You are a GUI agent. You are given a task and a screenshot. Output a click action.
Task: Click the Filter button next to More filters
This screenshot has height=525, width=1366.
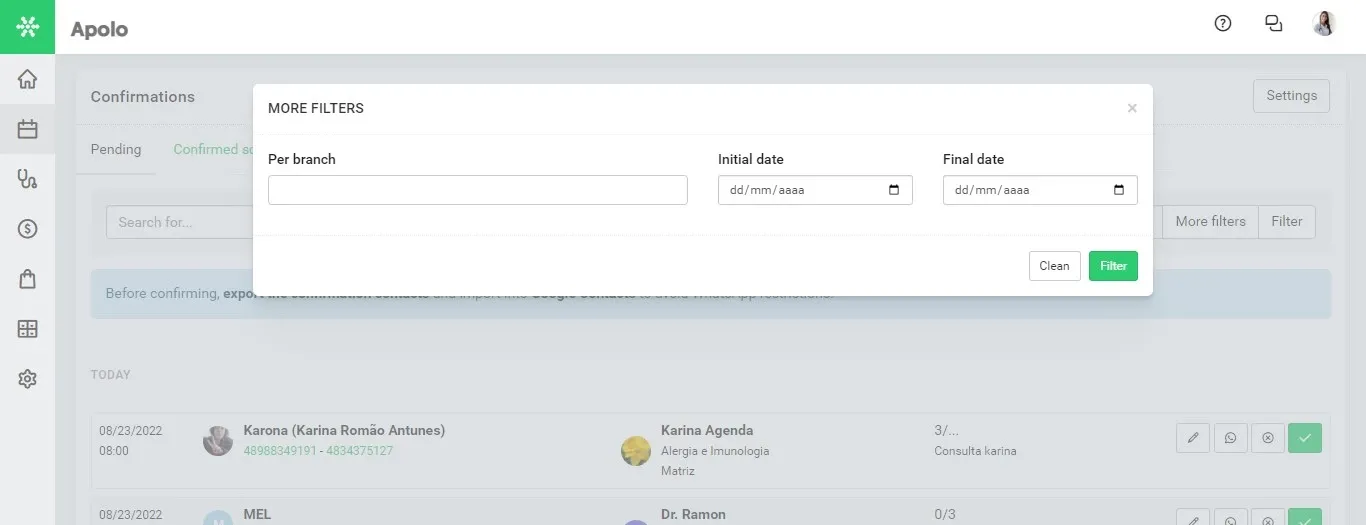pos(1287,222)
